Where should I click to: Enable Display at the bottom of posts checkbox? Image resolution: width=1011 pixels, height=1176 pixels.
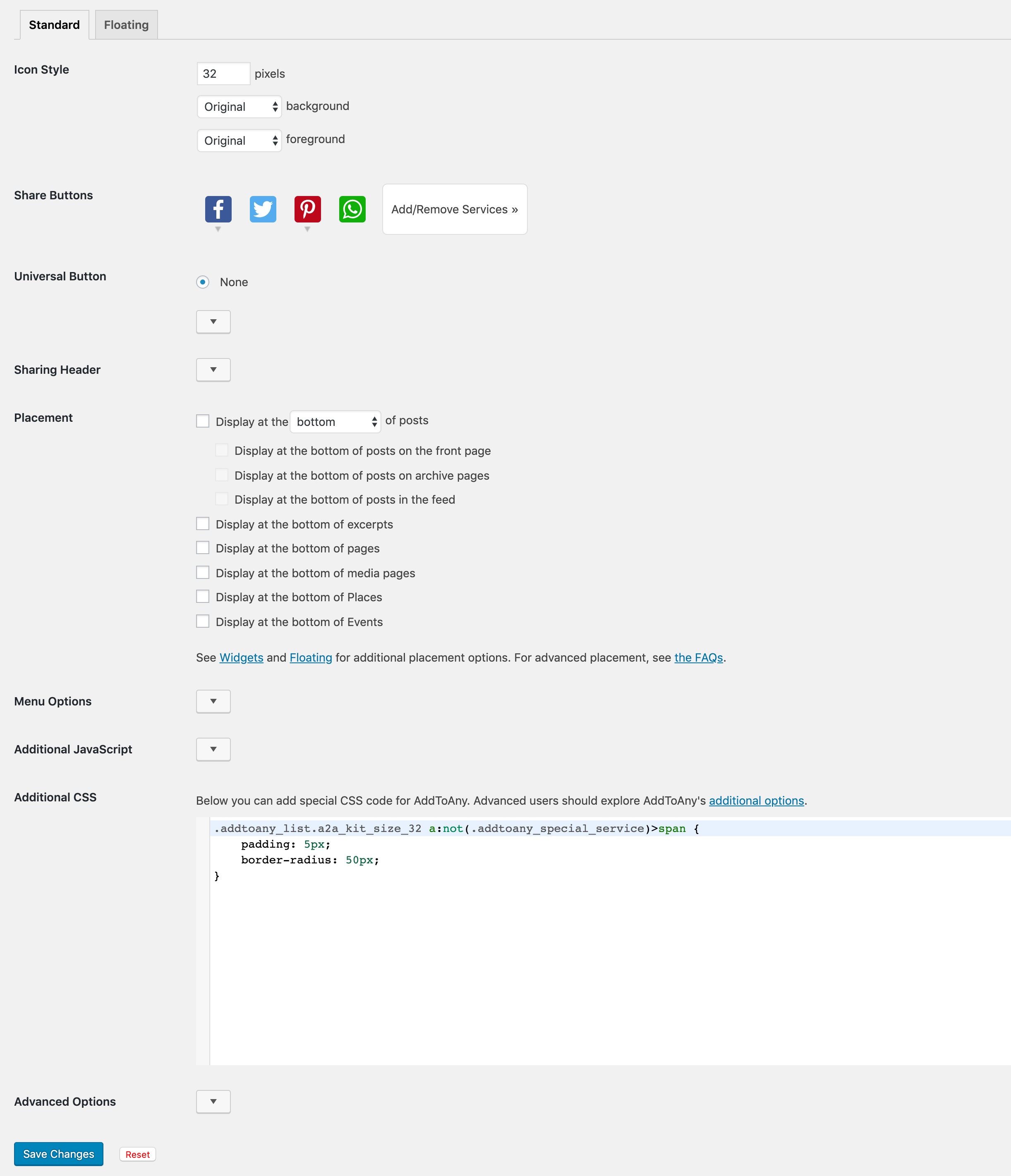click(x=203, y=421)
